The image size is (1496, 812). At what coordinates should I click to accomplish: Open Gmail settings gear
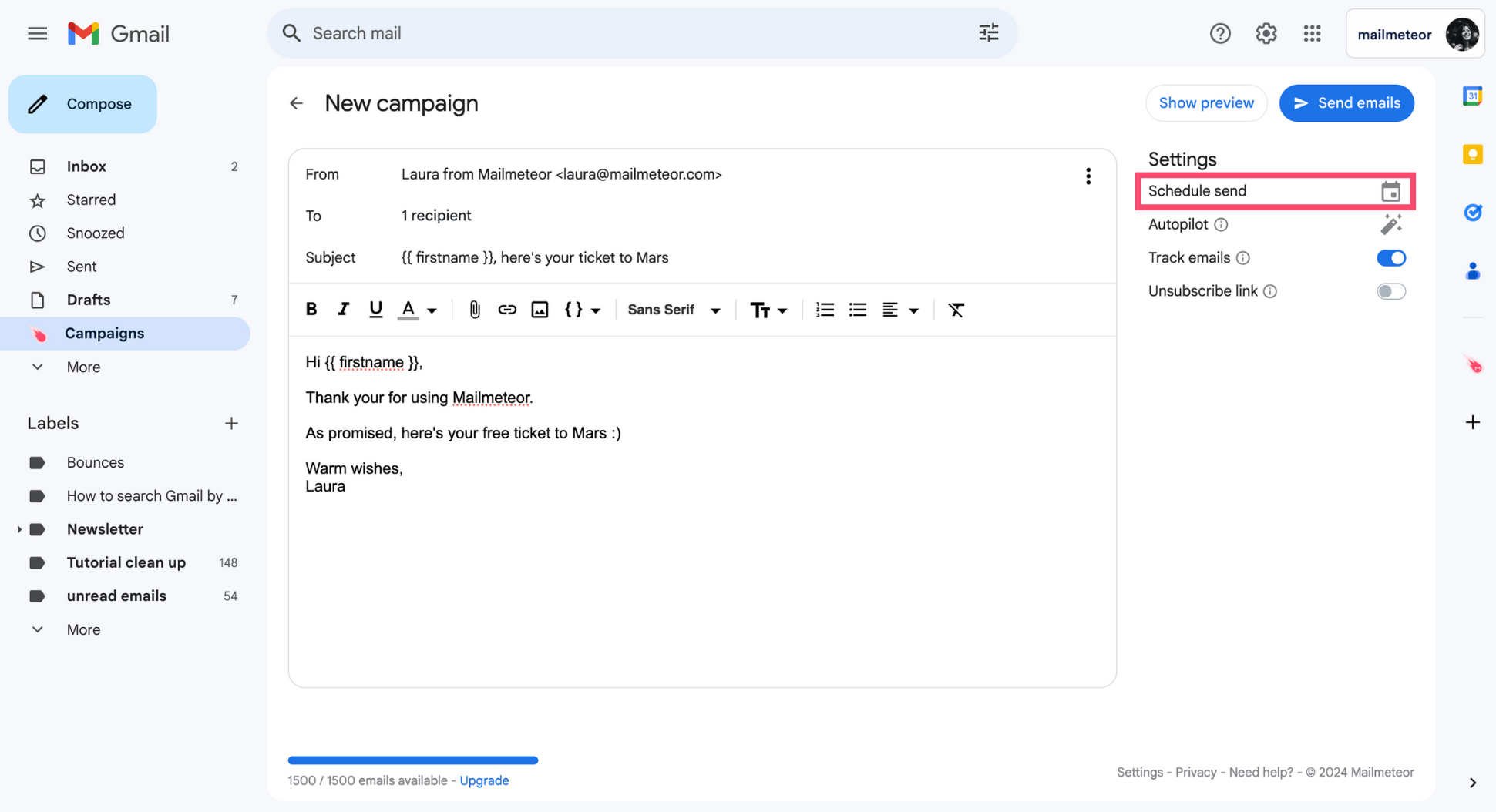click(1266, 33)
